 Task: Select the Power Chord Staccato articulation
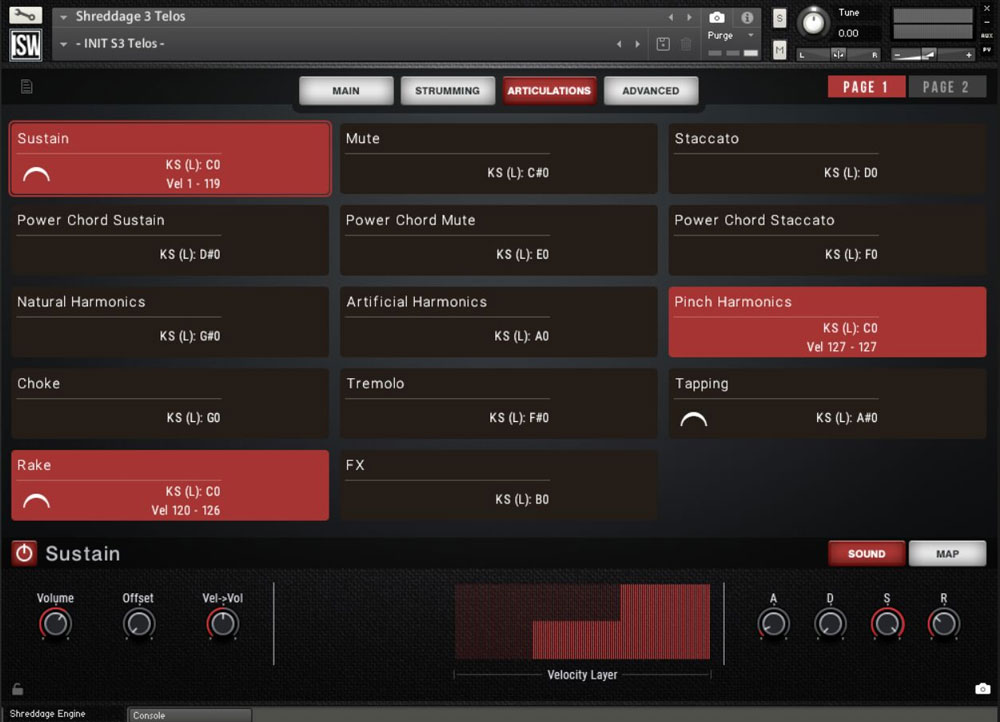[827, 240]
